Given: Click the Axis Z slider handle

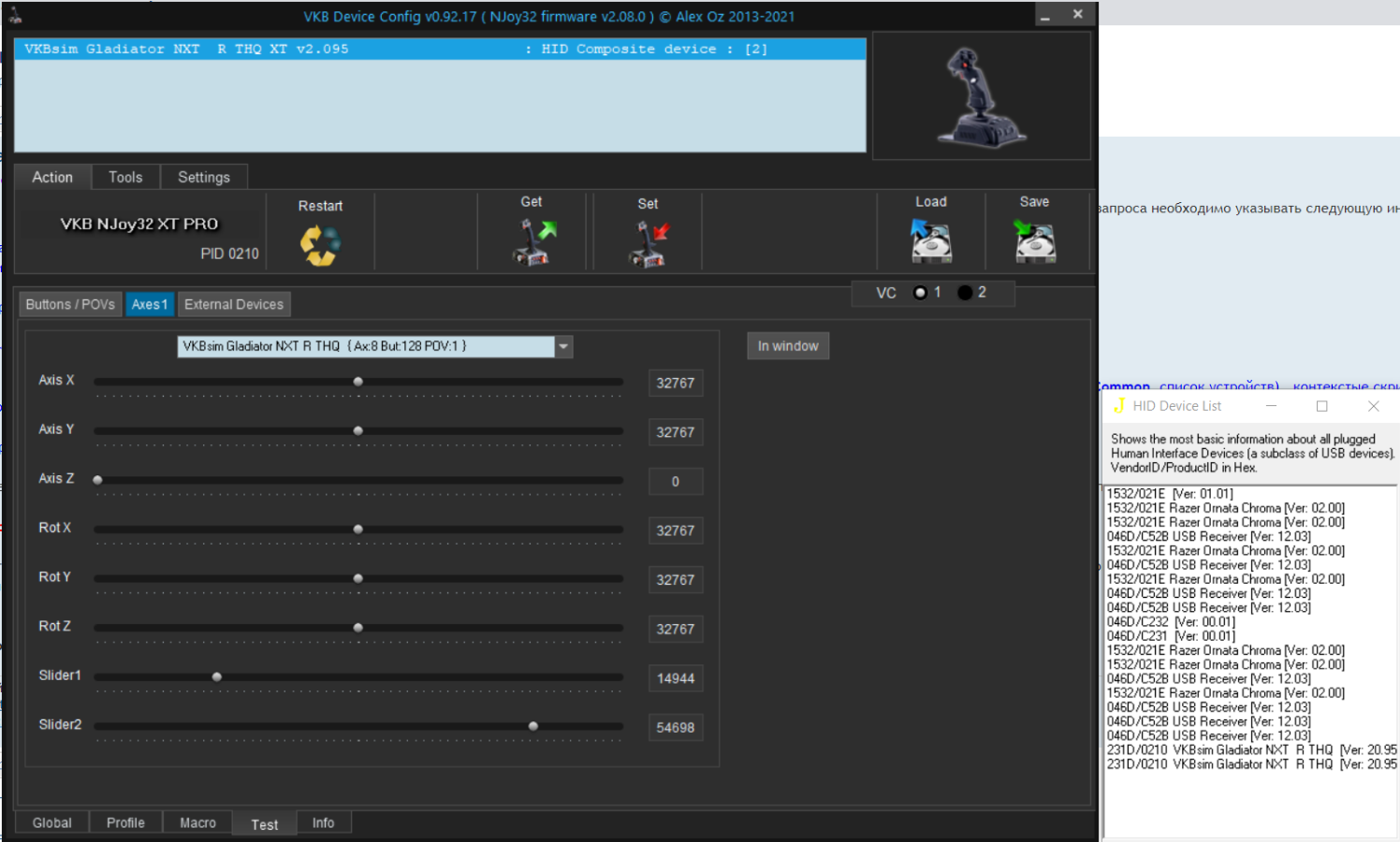Looking at the screenshot, I should (x=97, y=480).
